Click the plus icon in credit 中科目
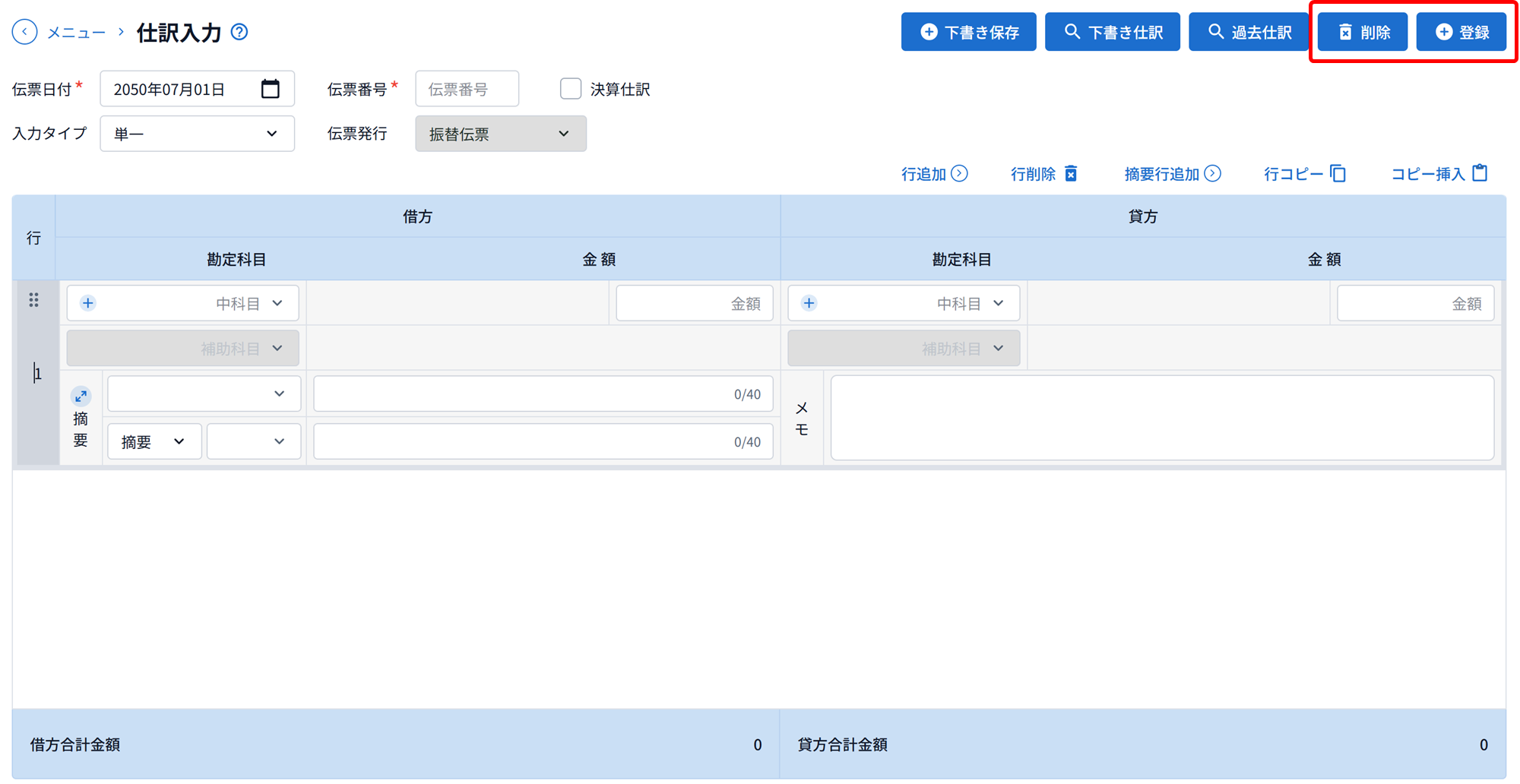 point(809,303)
